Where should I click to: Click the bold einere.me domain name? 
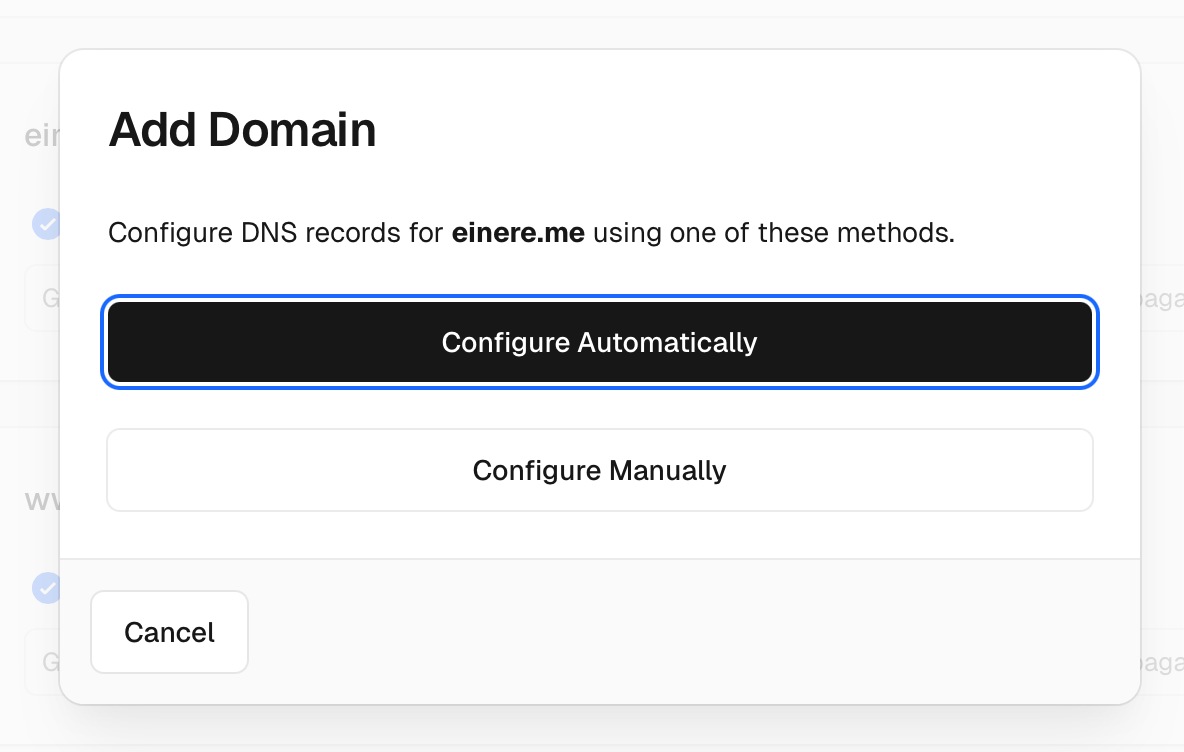point(517,234)
